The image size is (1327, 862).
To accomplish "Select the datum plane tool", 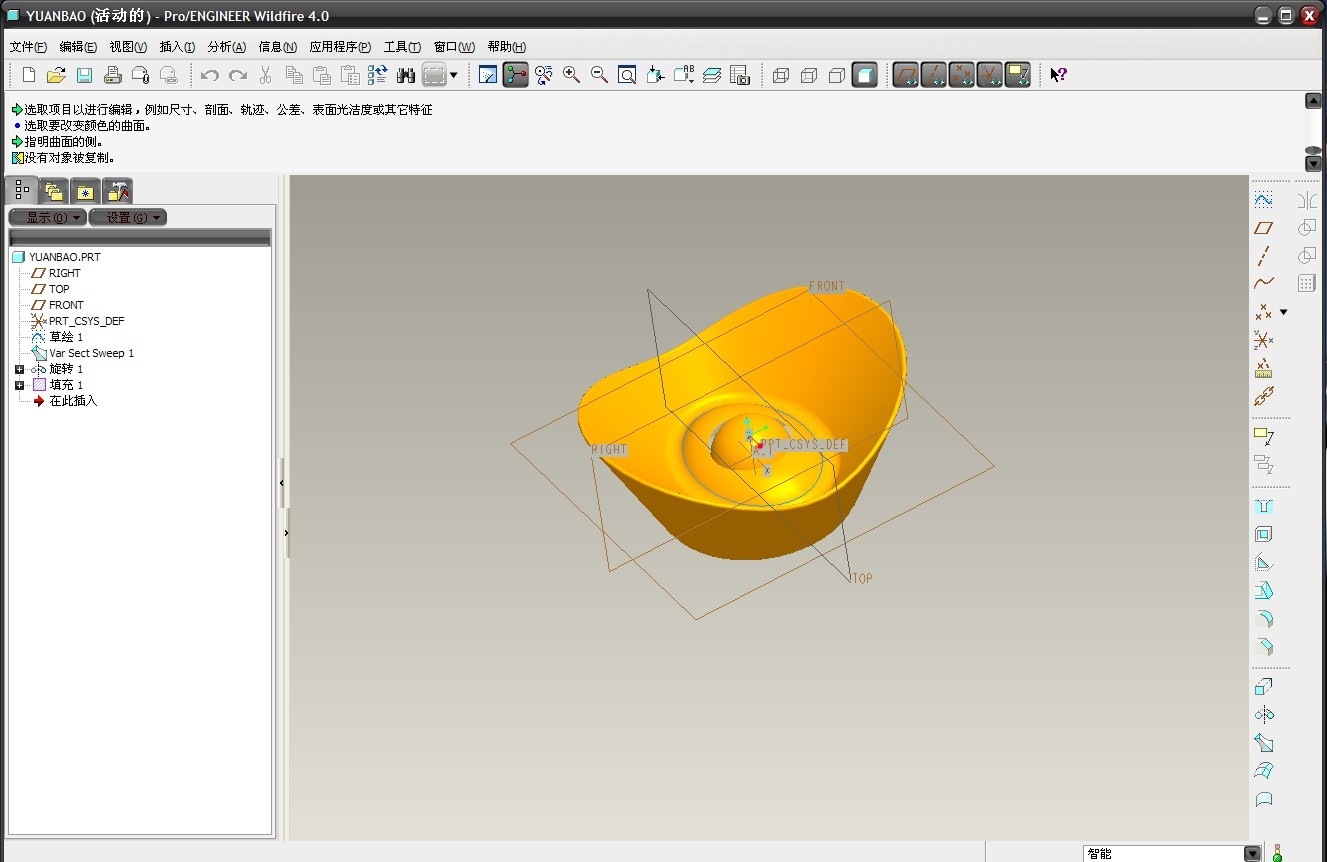I will coord(1264,228).
